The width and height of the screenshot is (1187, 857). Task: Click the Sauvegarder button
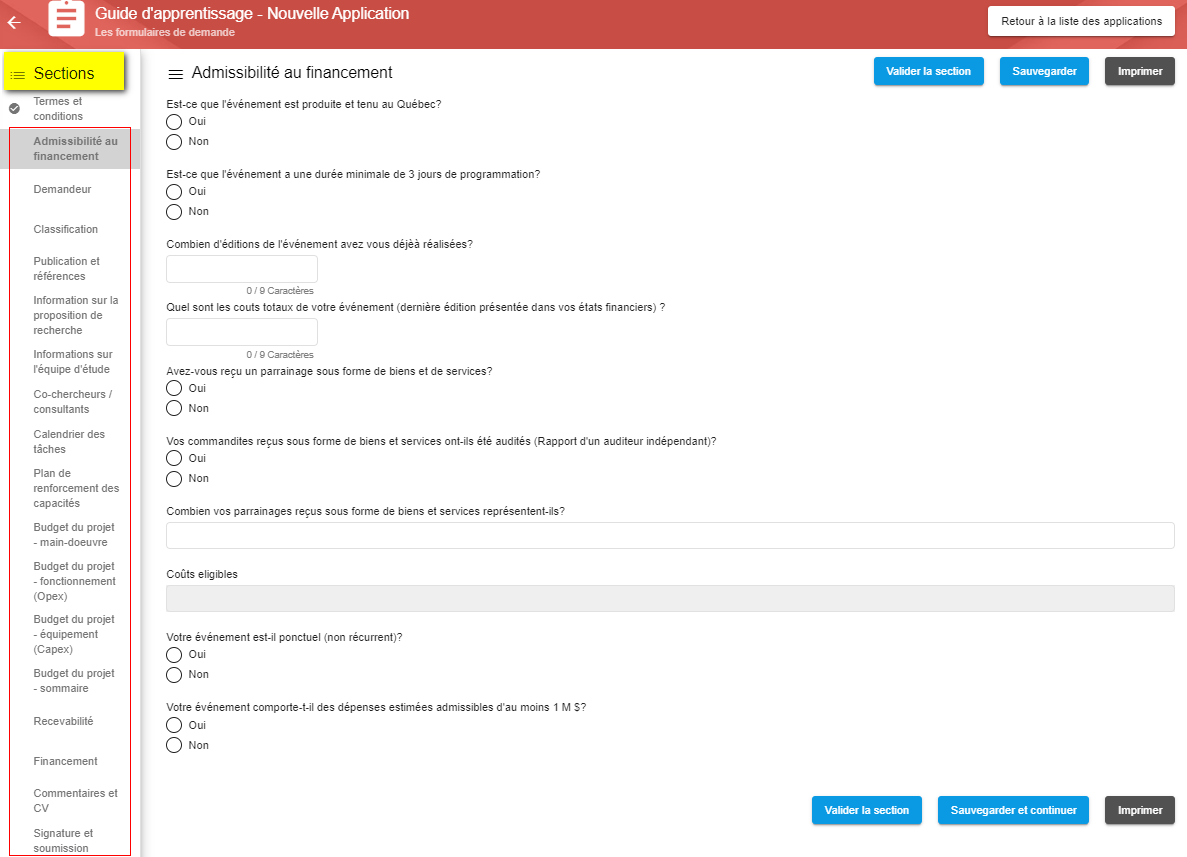point(1044,71)
